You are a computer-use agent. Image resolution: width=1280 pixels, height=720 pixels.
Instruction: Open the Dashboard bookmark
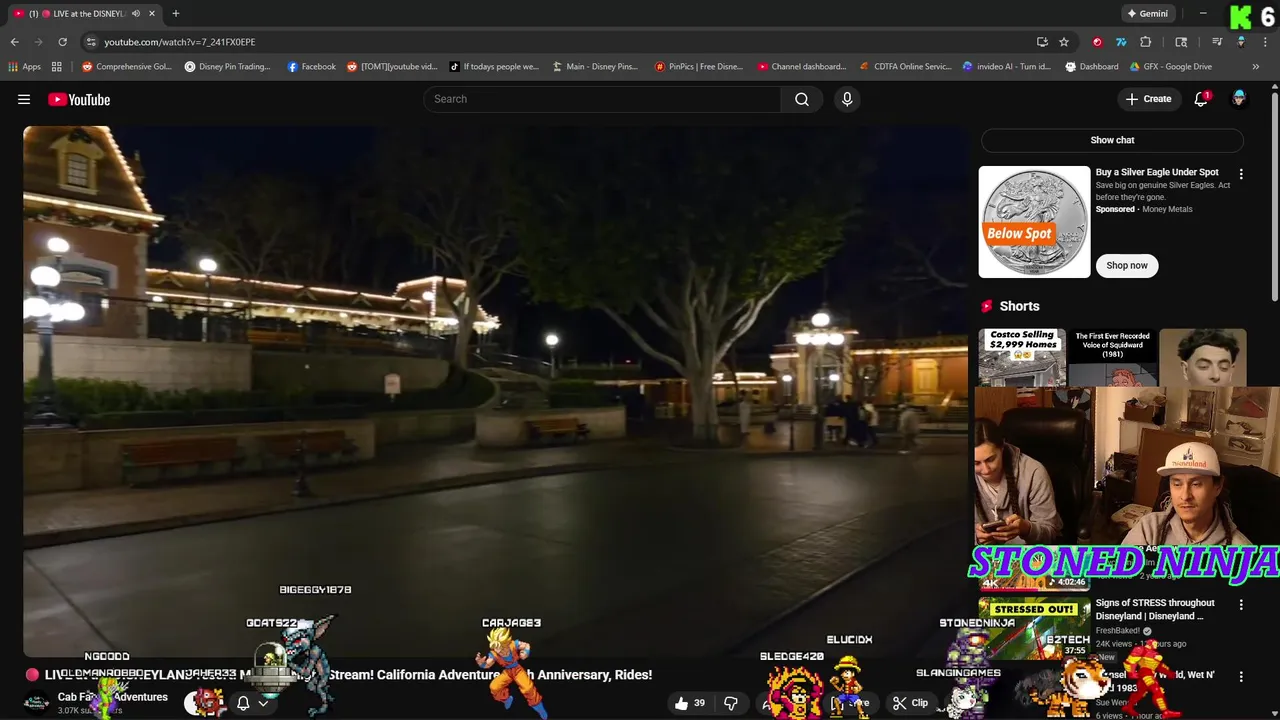coord(1092,67)
